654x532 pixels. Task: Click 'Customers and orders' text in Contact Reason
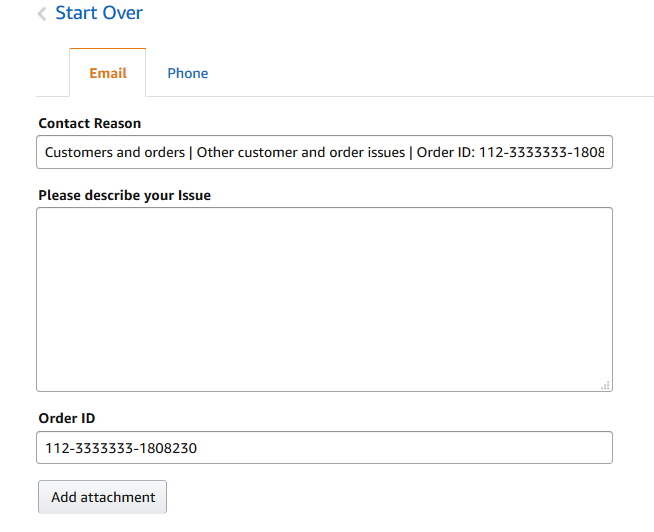pyautogui.click(x=114, y=153)
